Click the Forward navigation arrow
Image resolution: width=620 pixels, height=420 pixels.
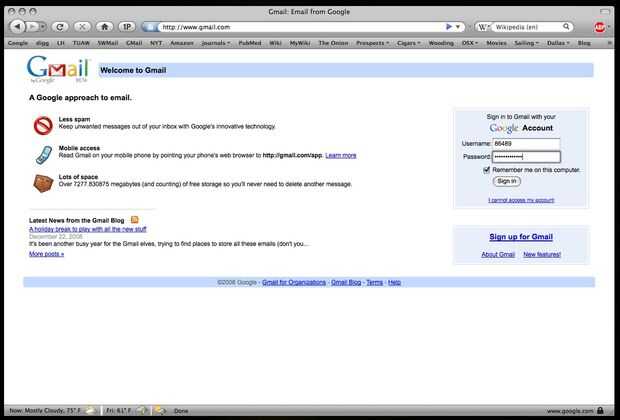point(32,27)
